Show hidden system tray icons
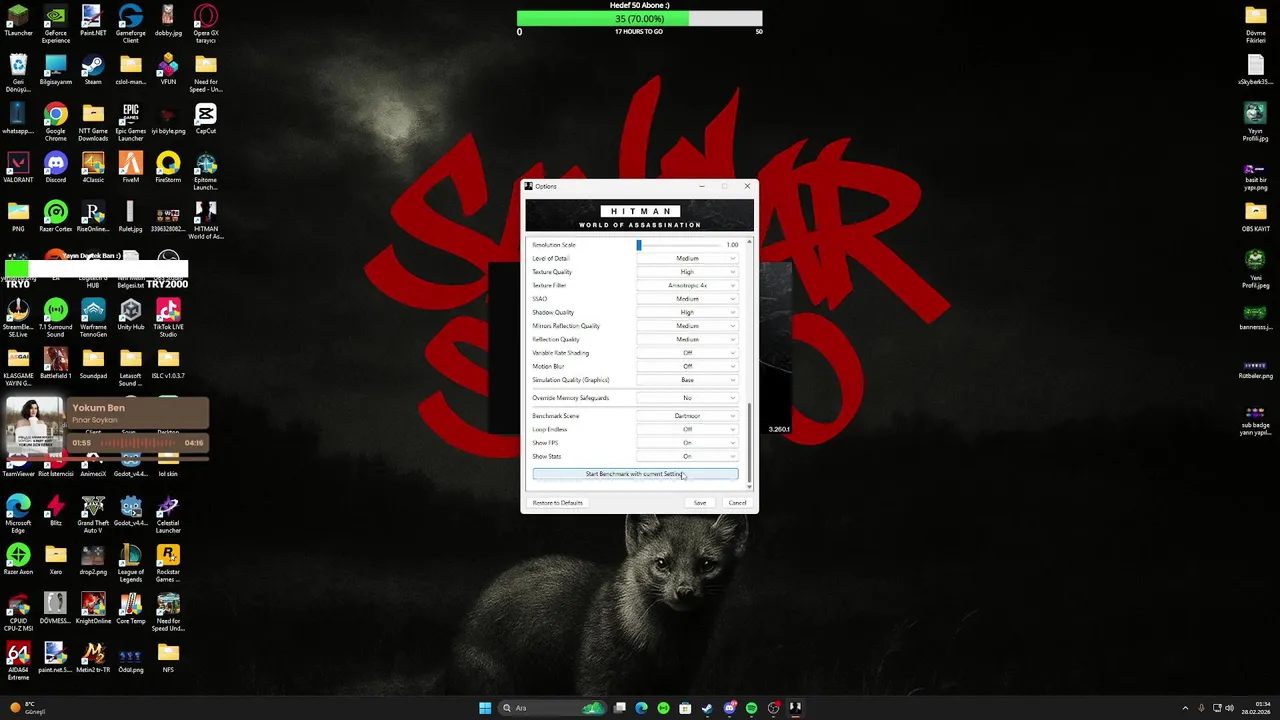Viewport: 1280px width, 720px height. (1185, 708)
